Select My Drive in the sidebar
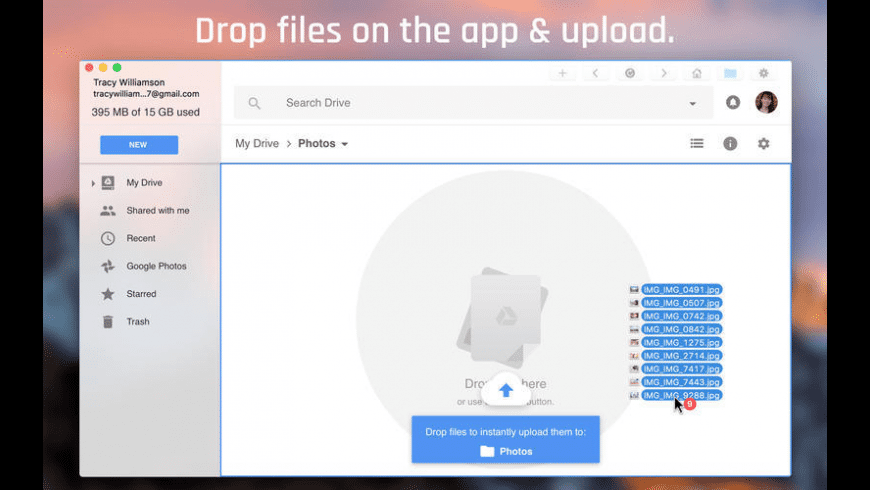The height and width of the screenshot is (490, 870). 144,183
